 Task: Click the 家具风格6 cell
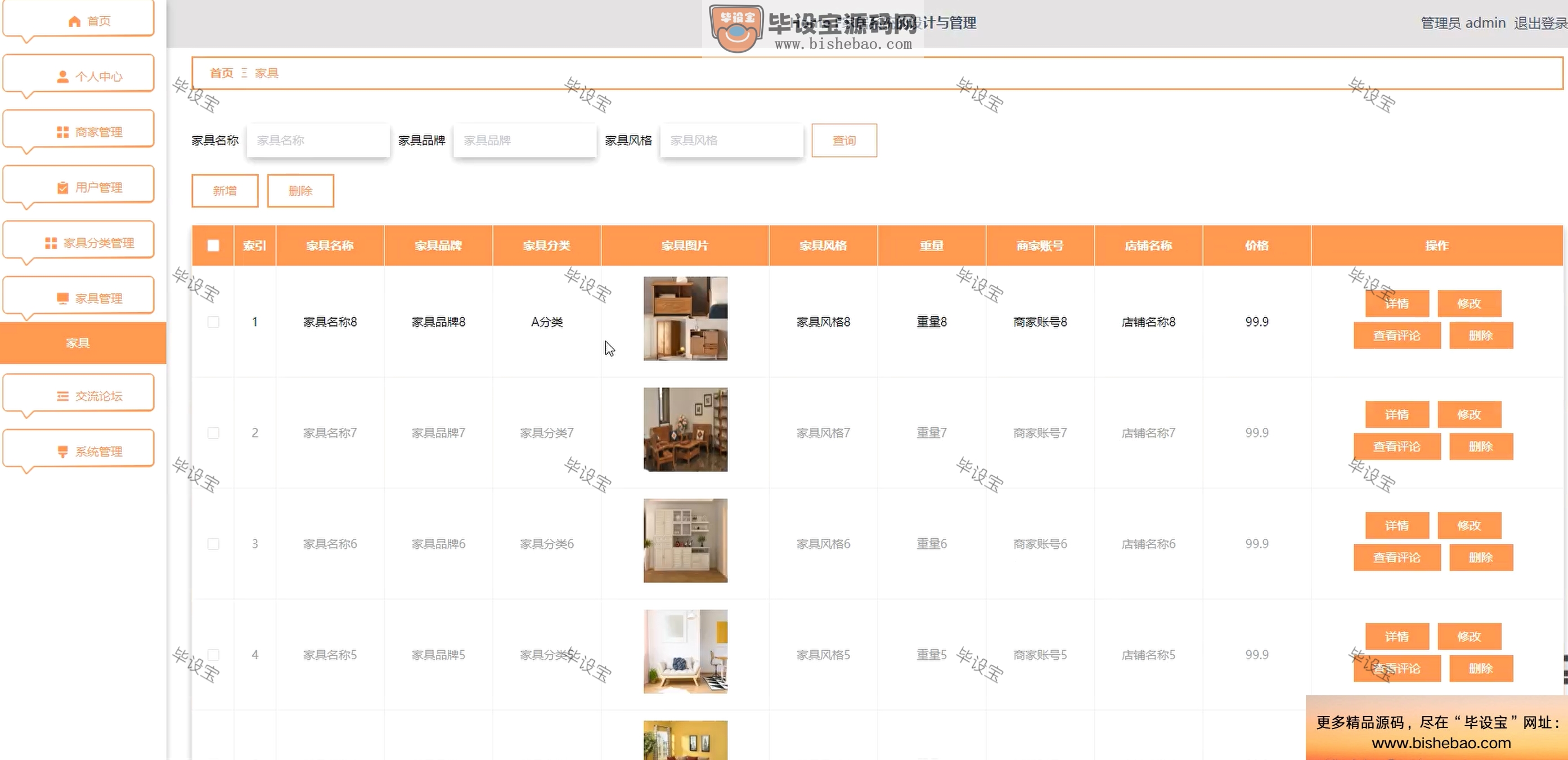[x=824, y=544]
